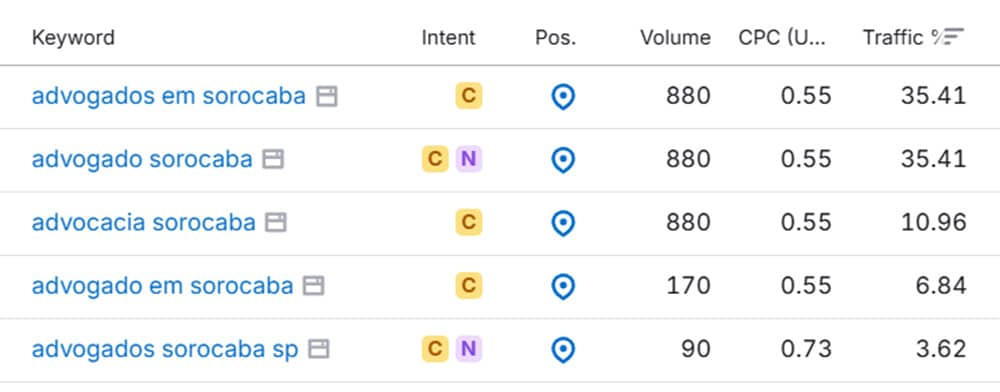The width and height of the screenshot is (1000, 392).
Task: Click location pin for advogado sorocaba row
Action: (562, 160)
